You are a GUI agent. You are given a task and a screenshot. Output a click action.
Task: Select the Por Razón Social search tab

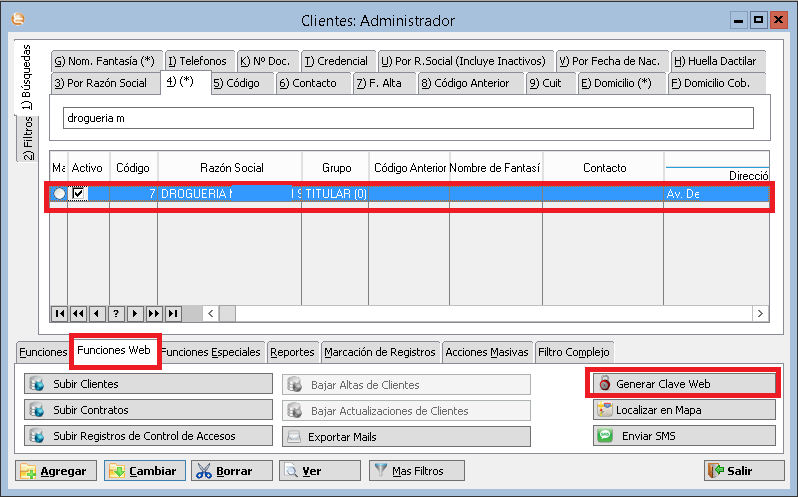100,83
